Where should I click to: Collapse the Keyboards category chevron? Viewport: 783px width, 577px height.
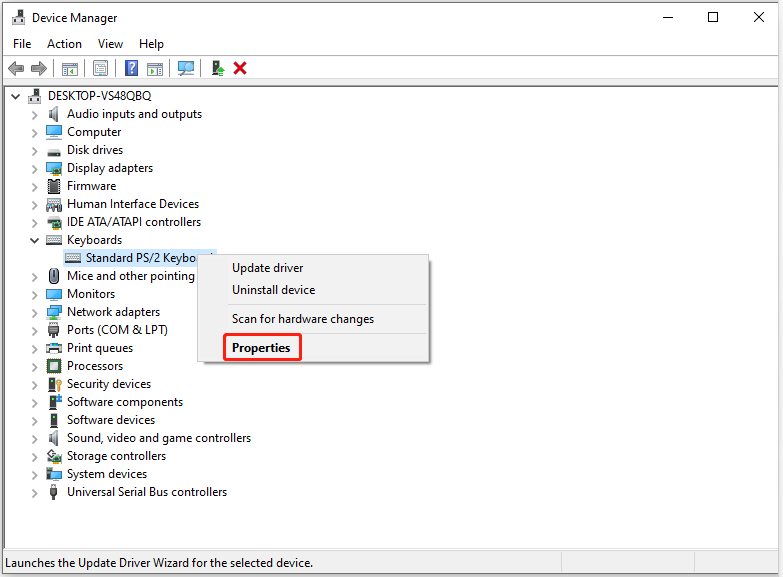34,240
